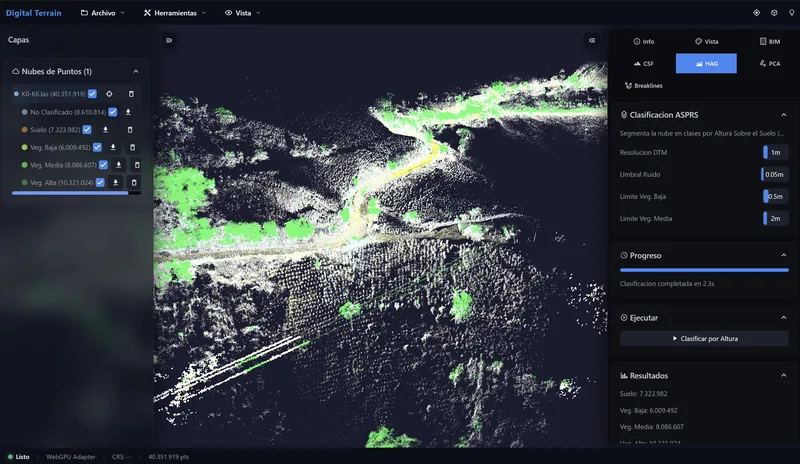Image resolution: width=800 pixels, height=464 pixels.
Task: Collapse the Resultados section
Action: click(784, 375)
